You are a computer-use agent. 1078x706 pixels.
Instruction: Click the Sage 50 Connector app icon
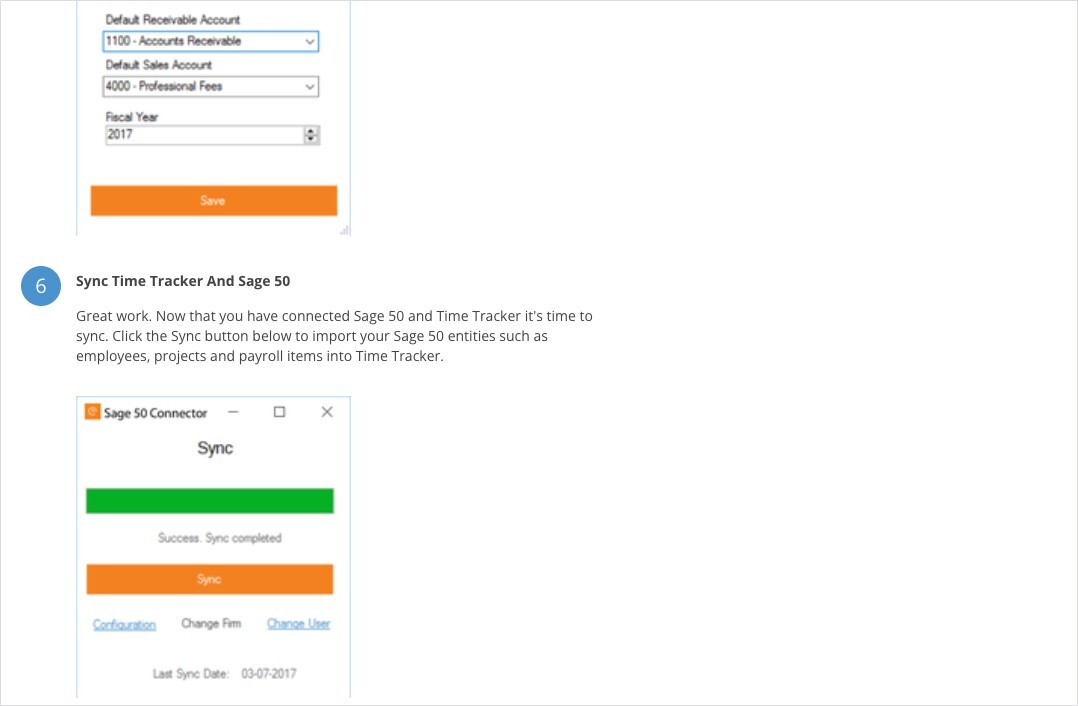tap(92, 412)
